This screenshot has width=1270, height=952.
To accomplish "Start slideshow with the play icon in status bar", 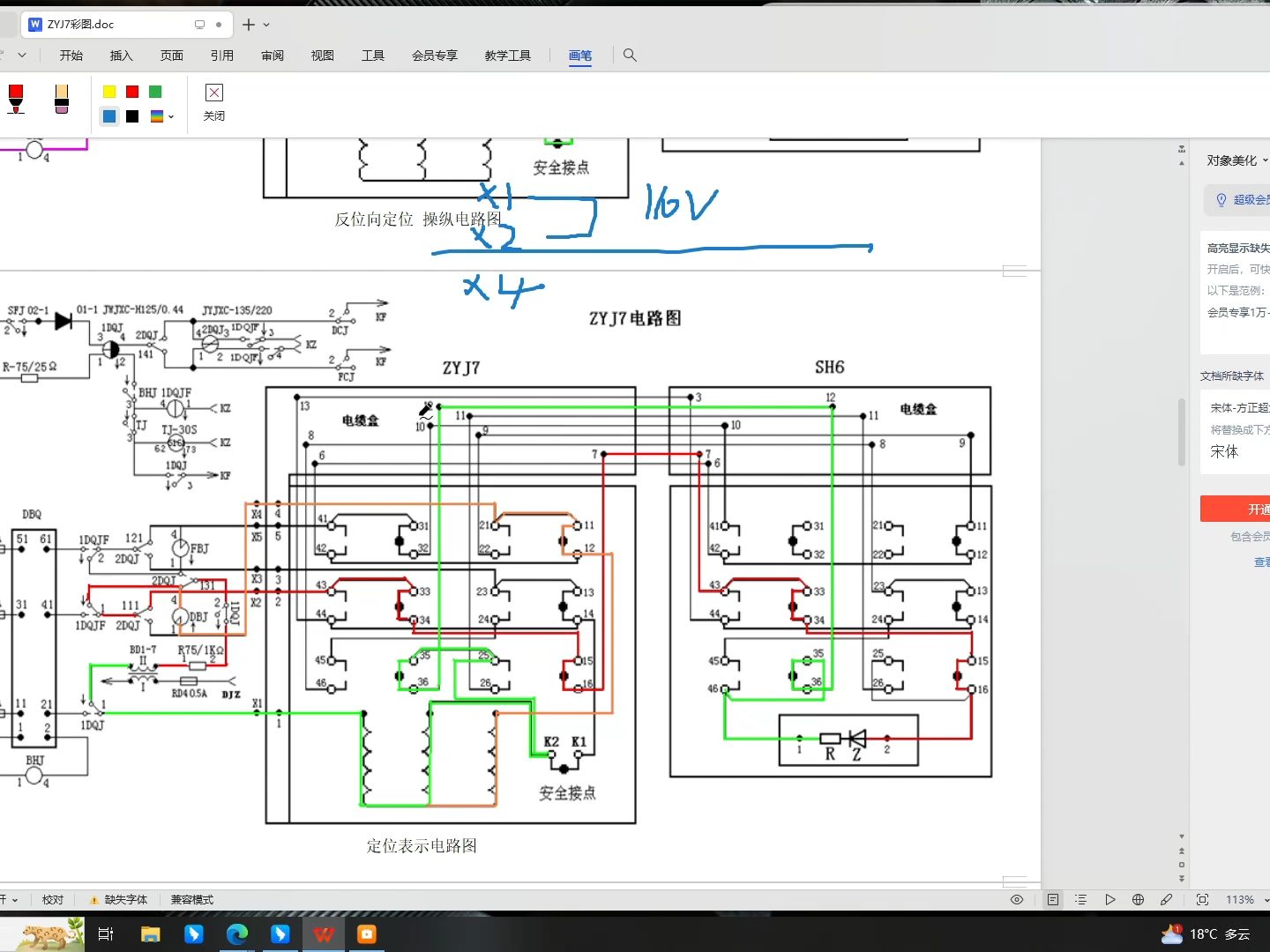I will [x=1109, y=899].
